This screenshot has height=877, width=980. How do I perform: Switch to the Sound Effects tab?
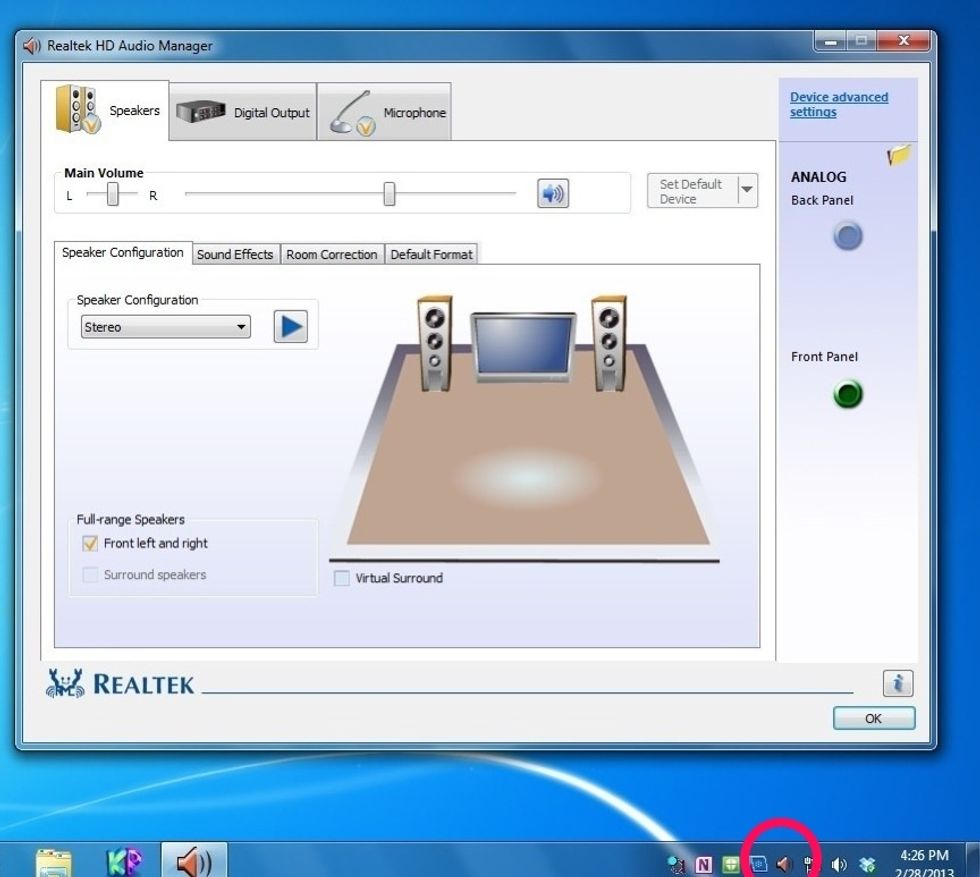[235, 254]
